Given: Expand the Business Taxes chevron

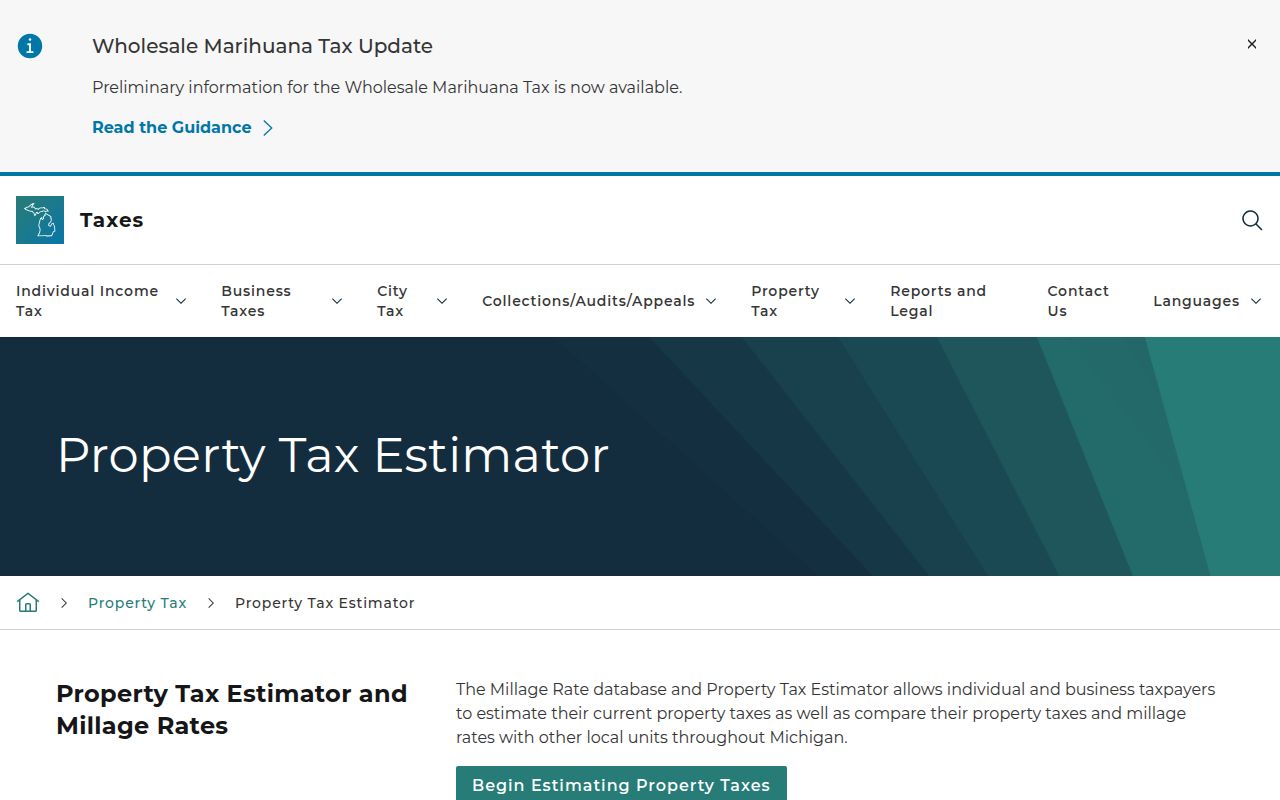Looking at the screenshot, I should pos(337,301).
